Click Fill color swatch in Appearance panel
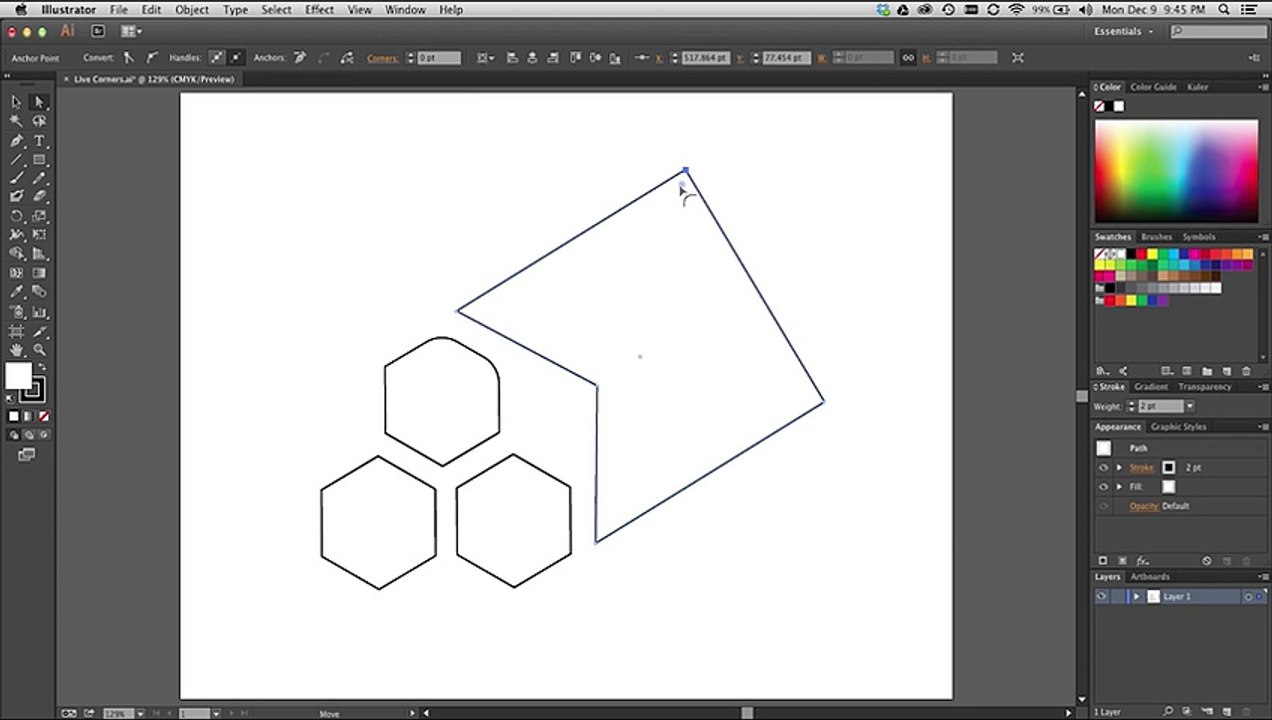This screenshot has height=720, width=1272. coord(1168,487)
